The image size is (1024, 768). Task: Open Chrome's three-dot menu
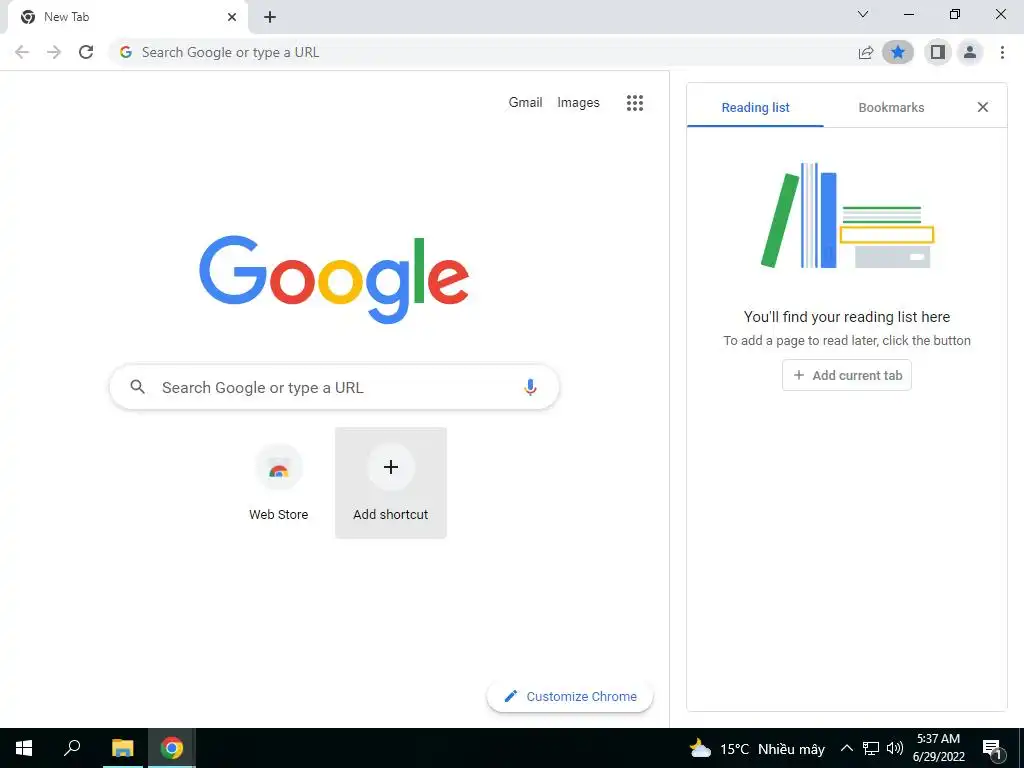pyautogui.click(x=1002, y=52)
